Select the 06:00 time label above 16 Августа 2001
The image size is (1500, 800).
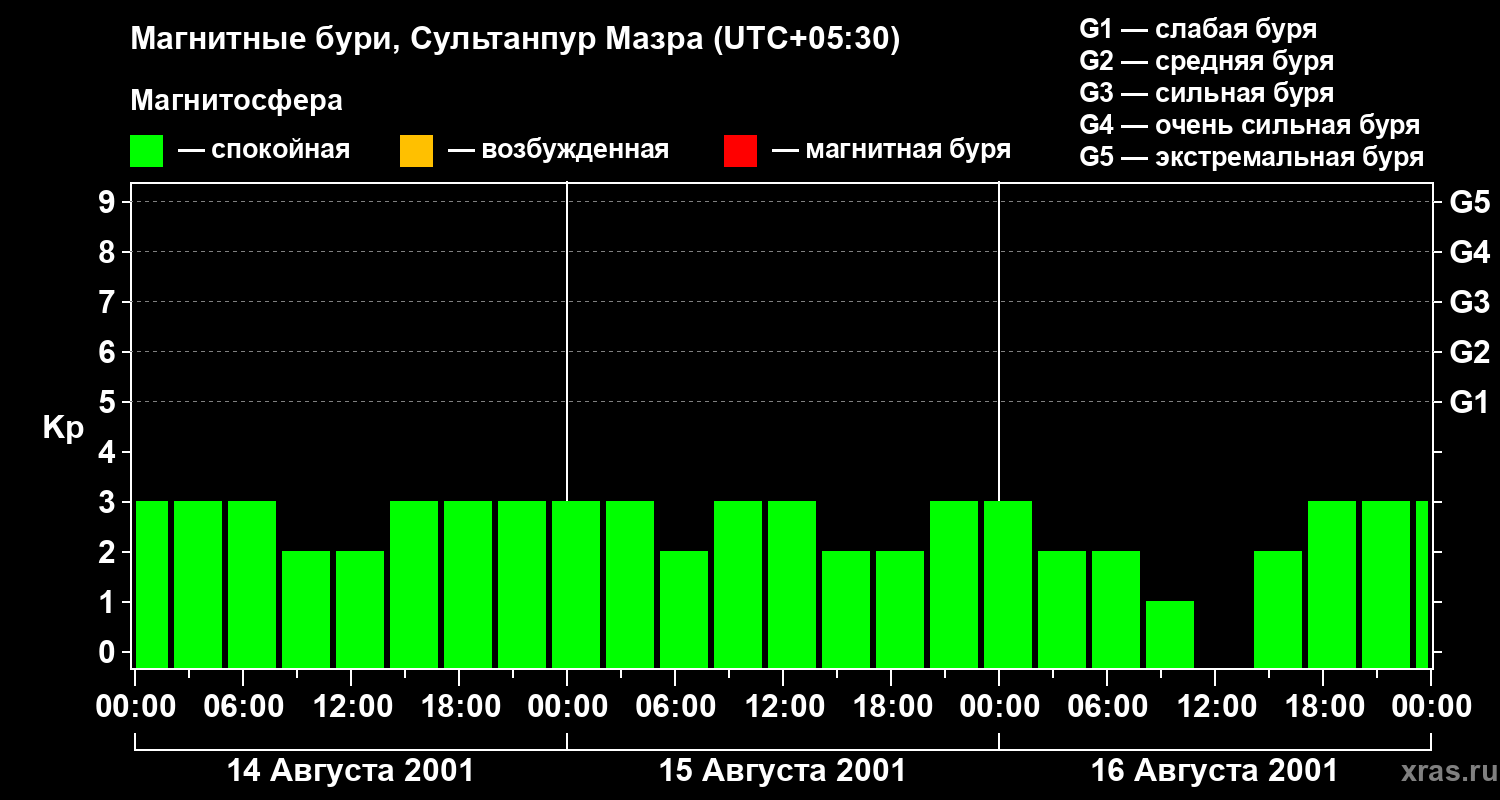[1107, 707]
